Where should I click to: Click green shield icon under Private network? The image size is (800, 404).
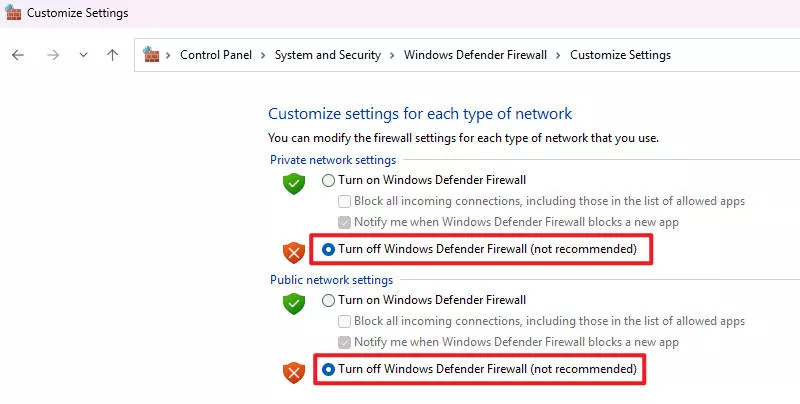(x=293, y=183)
